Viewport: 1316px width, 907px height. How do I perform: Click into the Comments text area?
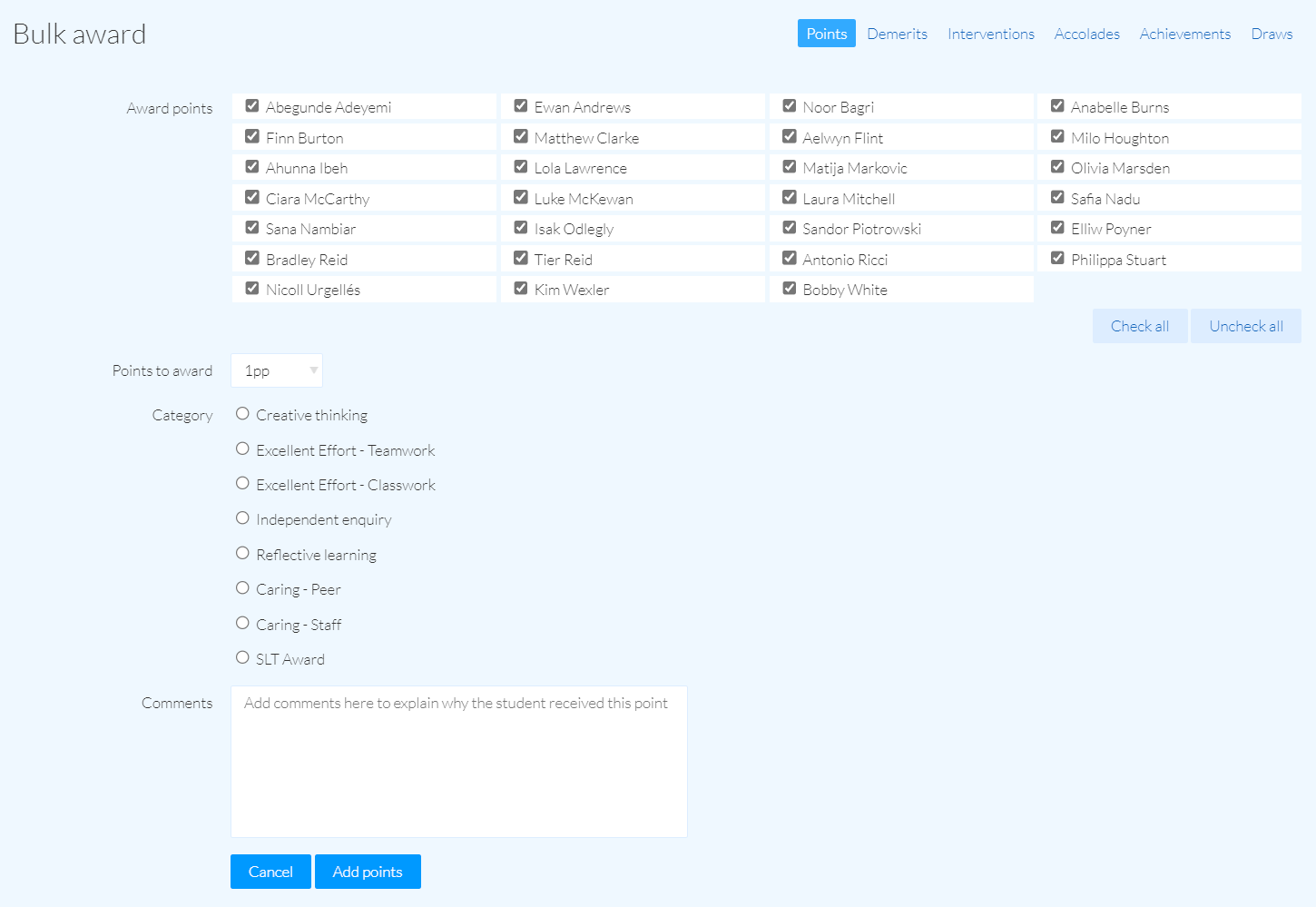tap(458, 761)
